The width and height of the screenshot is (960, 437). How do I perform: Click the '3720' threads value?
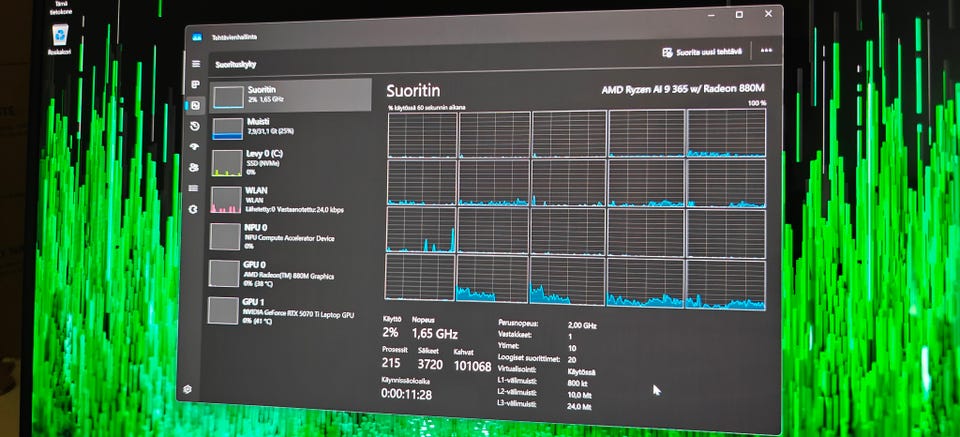pos(430,365)
